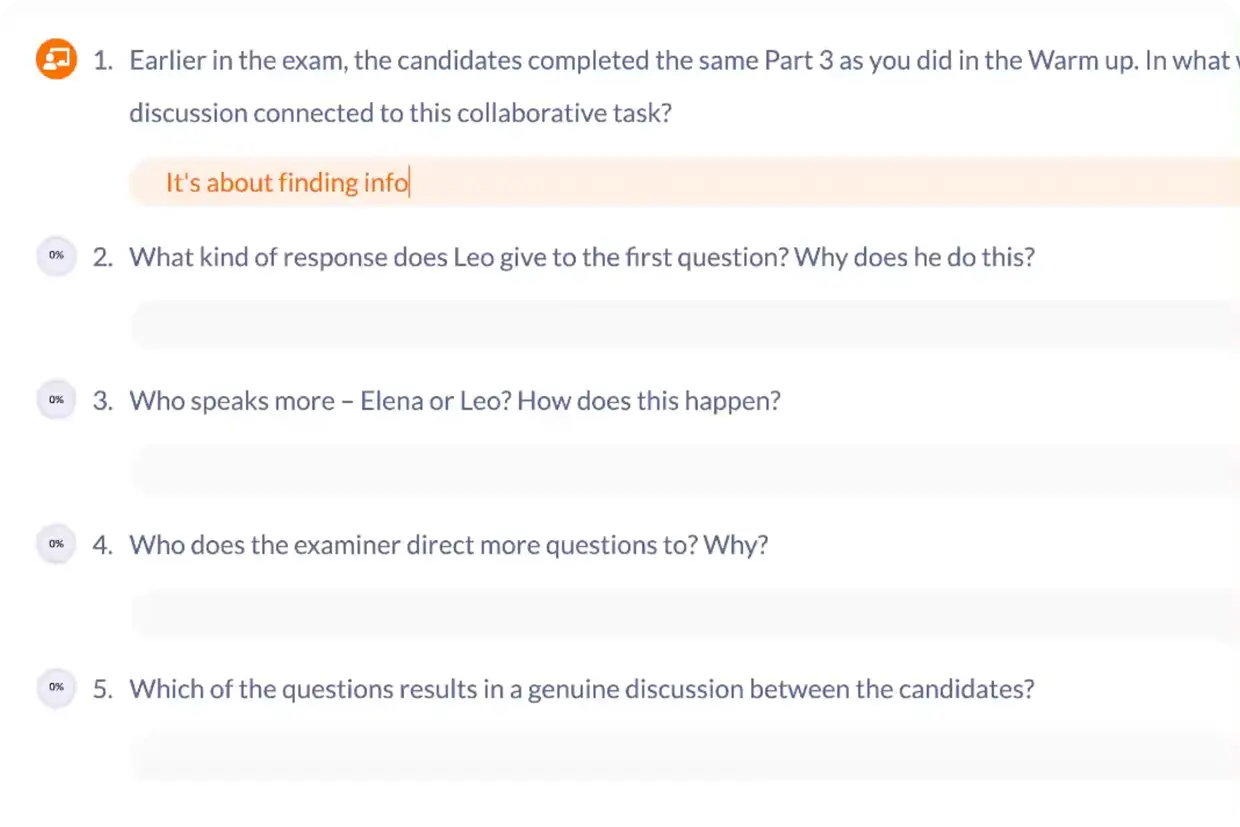Click the answer field under the genuine discussion question
Image resolution: width=1240 pixels, height=827 pixels.
[684, 757]
